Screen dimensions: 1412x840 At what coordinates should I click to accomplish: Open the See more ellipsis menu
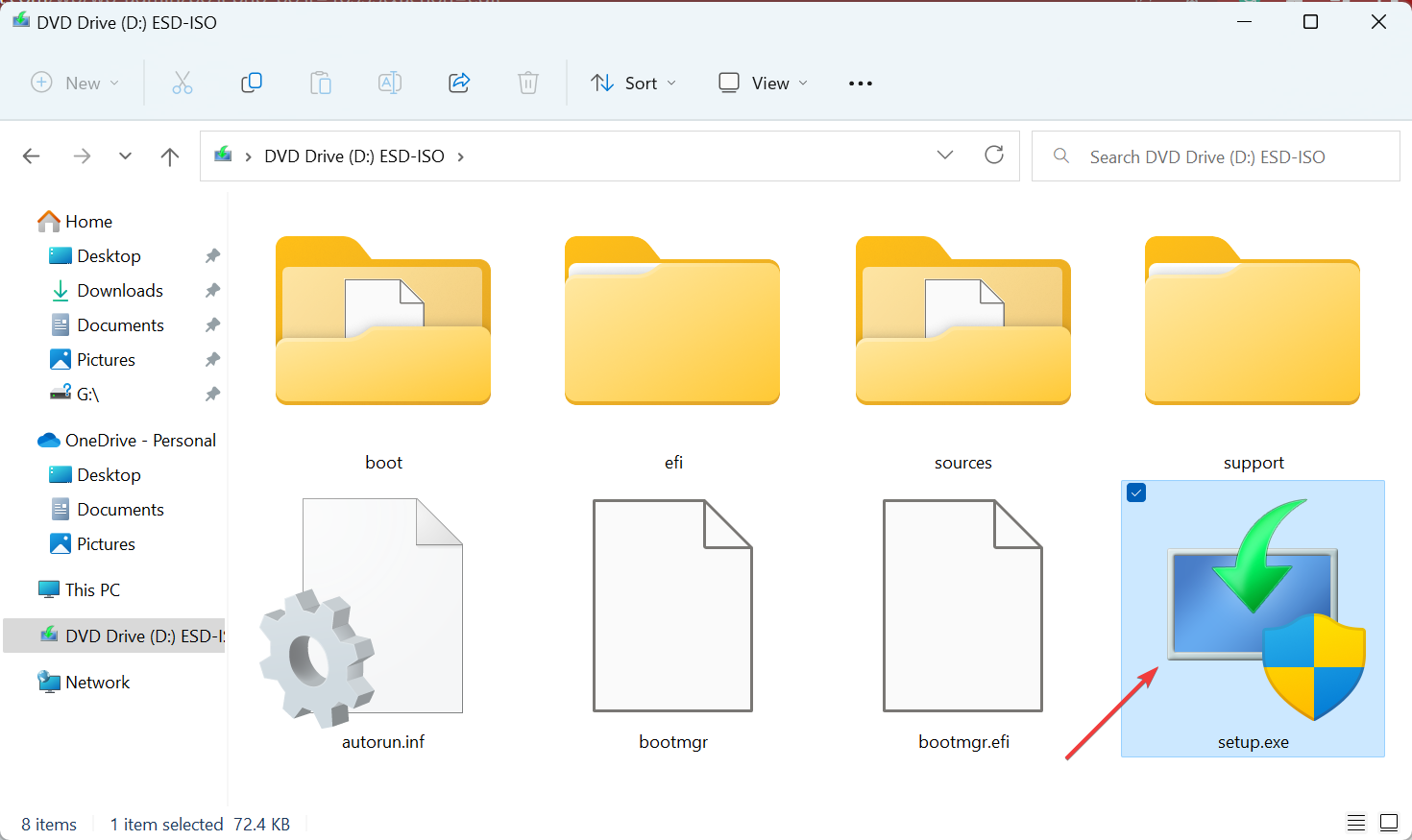[x=861, y=84]
